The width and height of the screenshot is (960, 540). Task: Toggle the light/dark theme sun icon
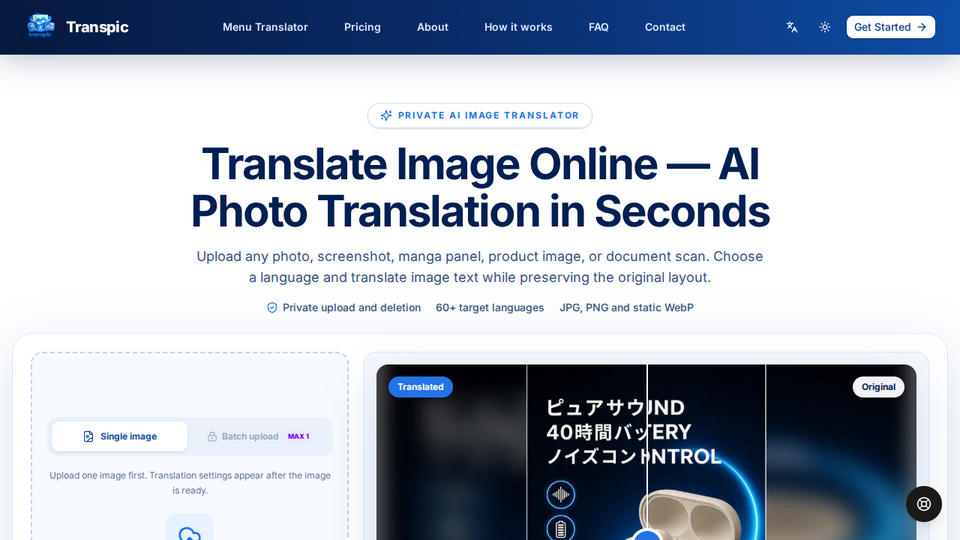pyautogui.click(x=825, y=27)
